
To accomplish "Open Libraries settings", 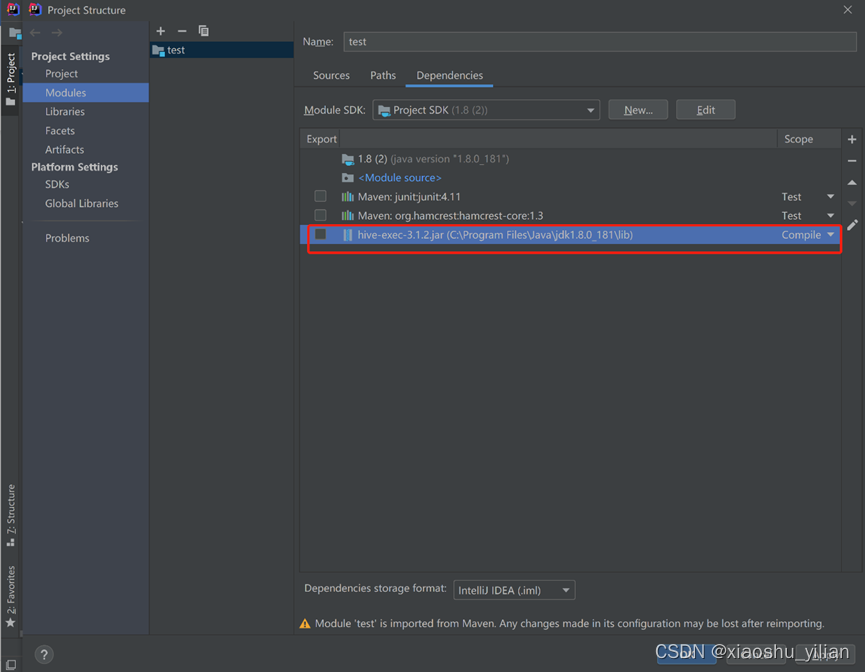I will 65,111.
